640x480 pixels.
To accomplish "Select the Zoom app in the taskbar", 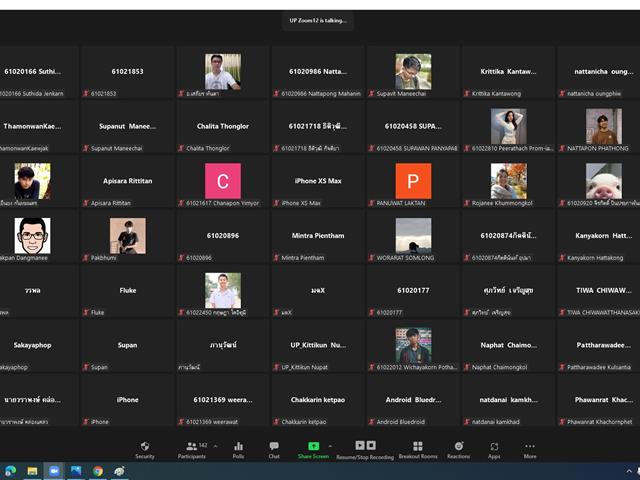I will click(54, 471).
